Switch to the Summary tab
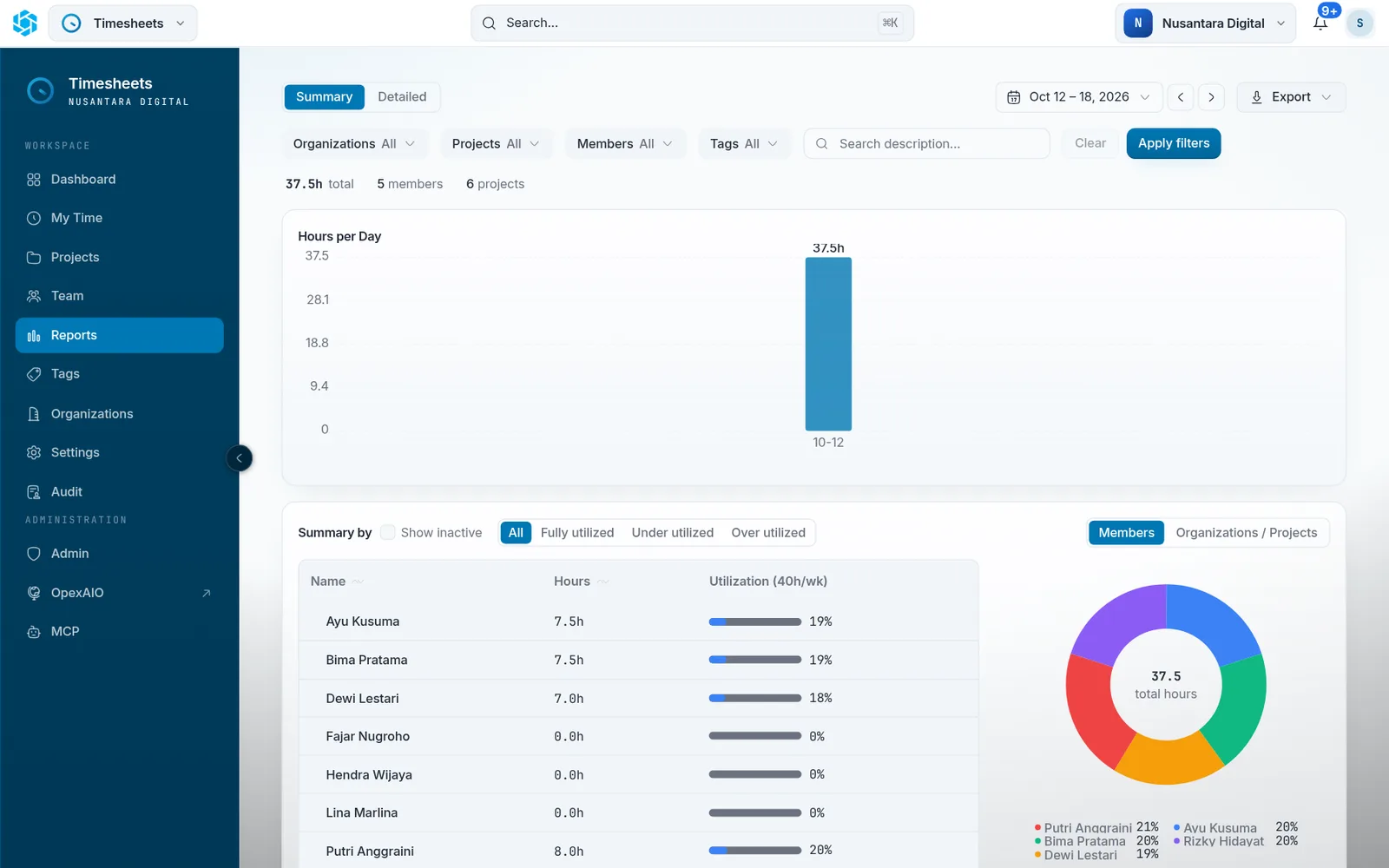This screenshot has height=868, width=1389. tap(324, 97)
